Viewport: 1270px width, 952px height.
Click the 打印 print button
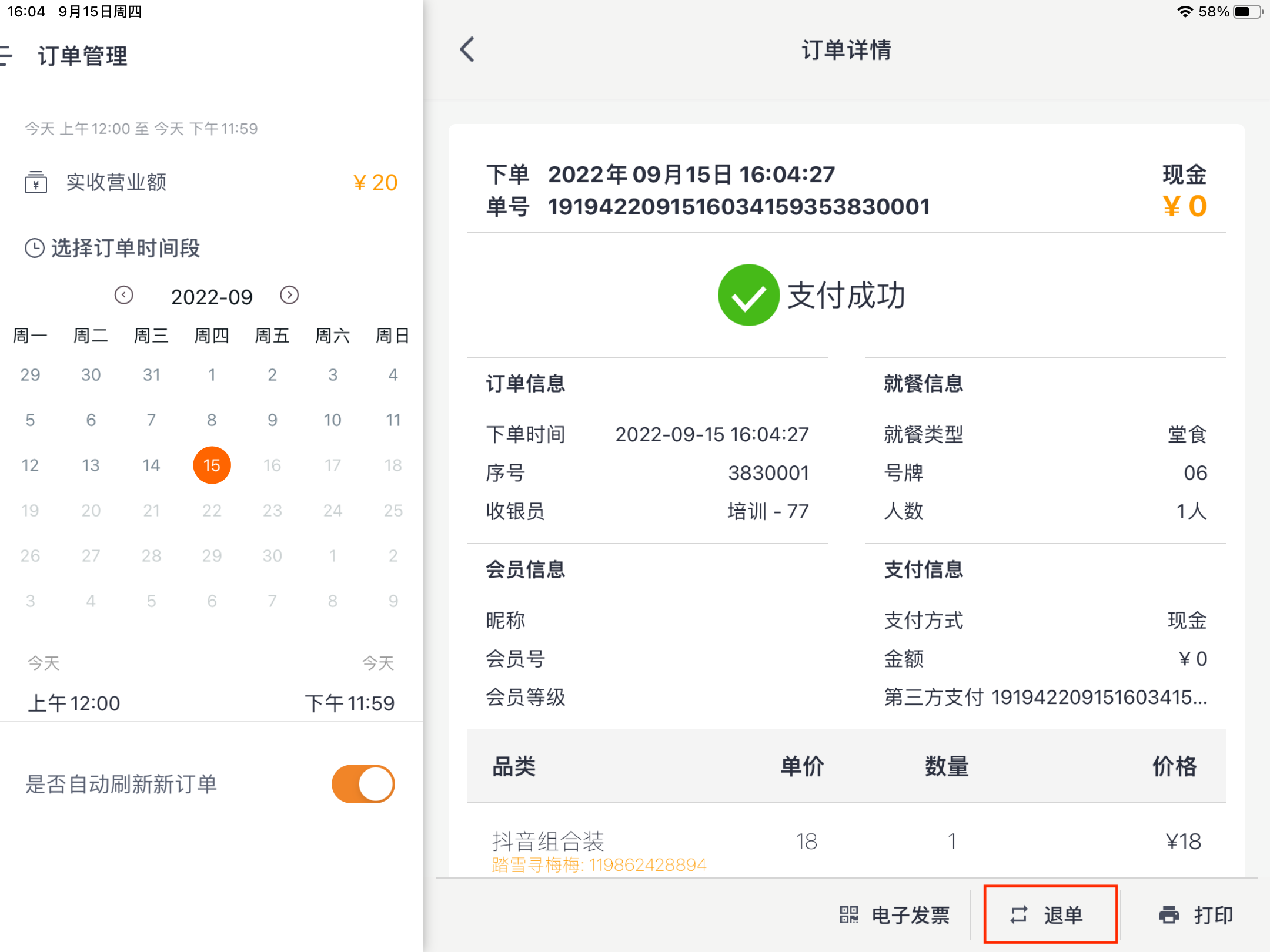[1196, 915]
